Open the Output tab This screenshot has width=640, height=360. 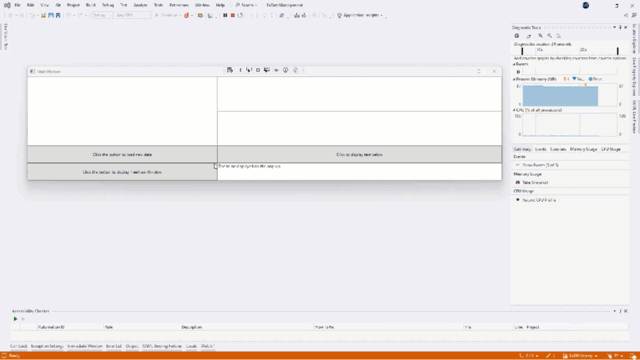click(x=132, y=346)
